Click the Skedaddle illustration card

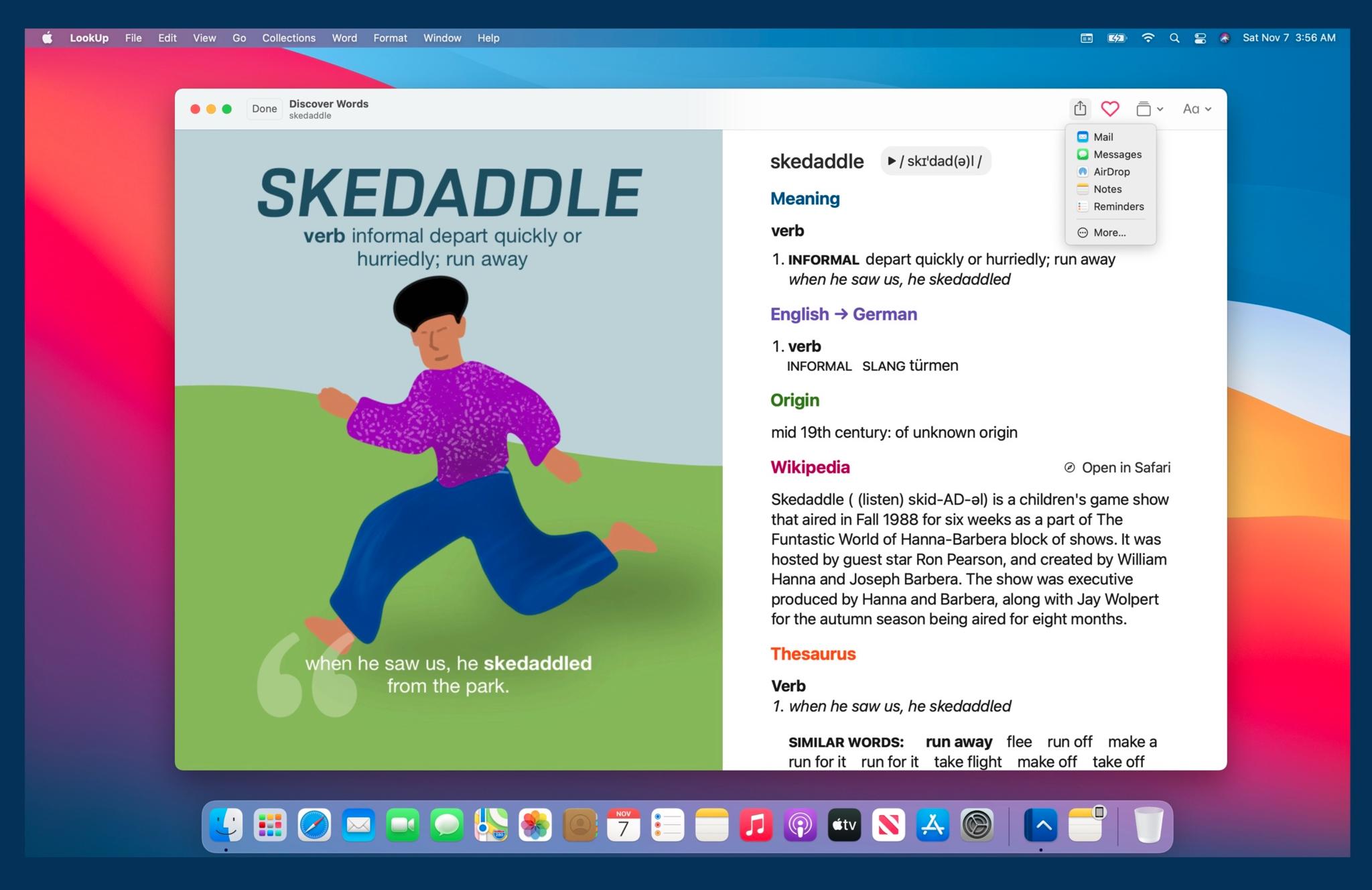coord(448,450)
